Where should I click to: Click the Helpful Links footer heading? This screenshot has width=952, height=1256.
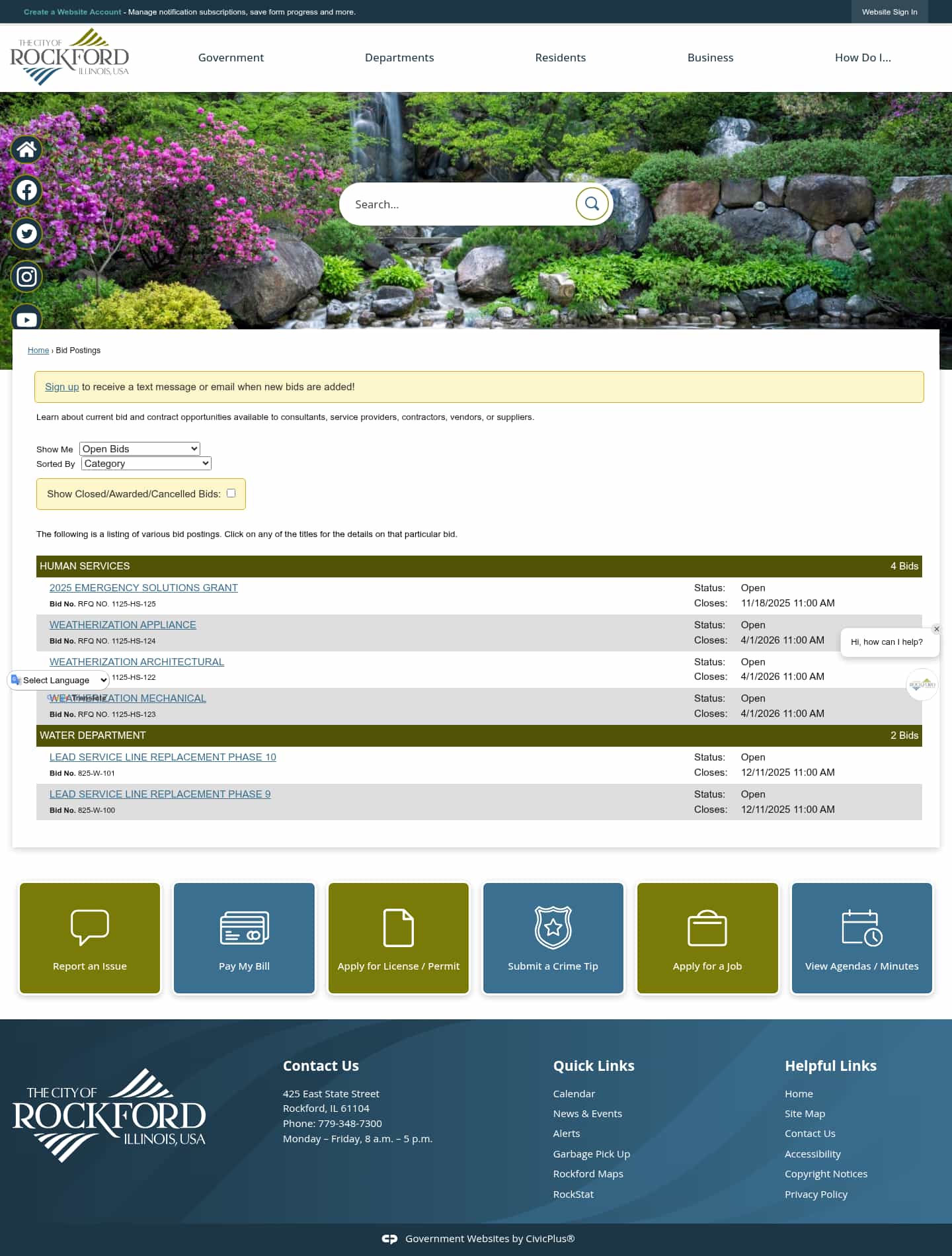(830, 1066)
